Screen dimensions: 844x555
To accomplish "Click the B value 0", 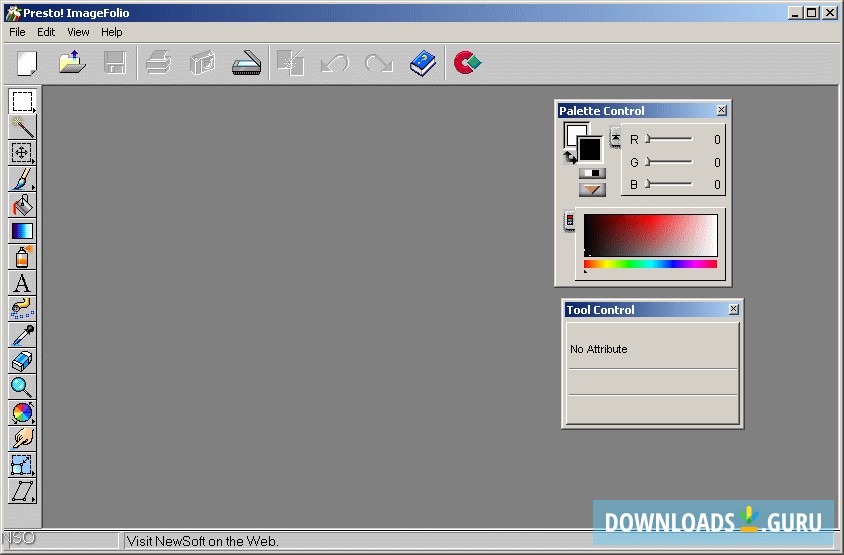I will 717,185.
